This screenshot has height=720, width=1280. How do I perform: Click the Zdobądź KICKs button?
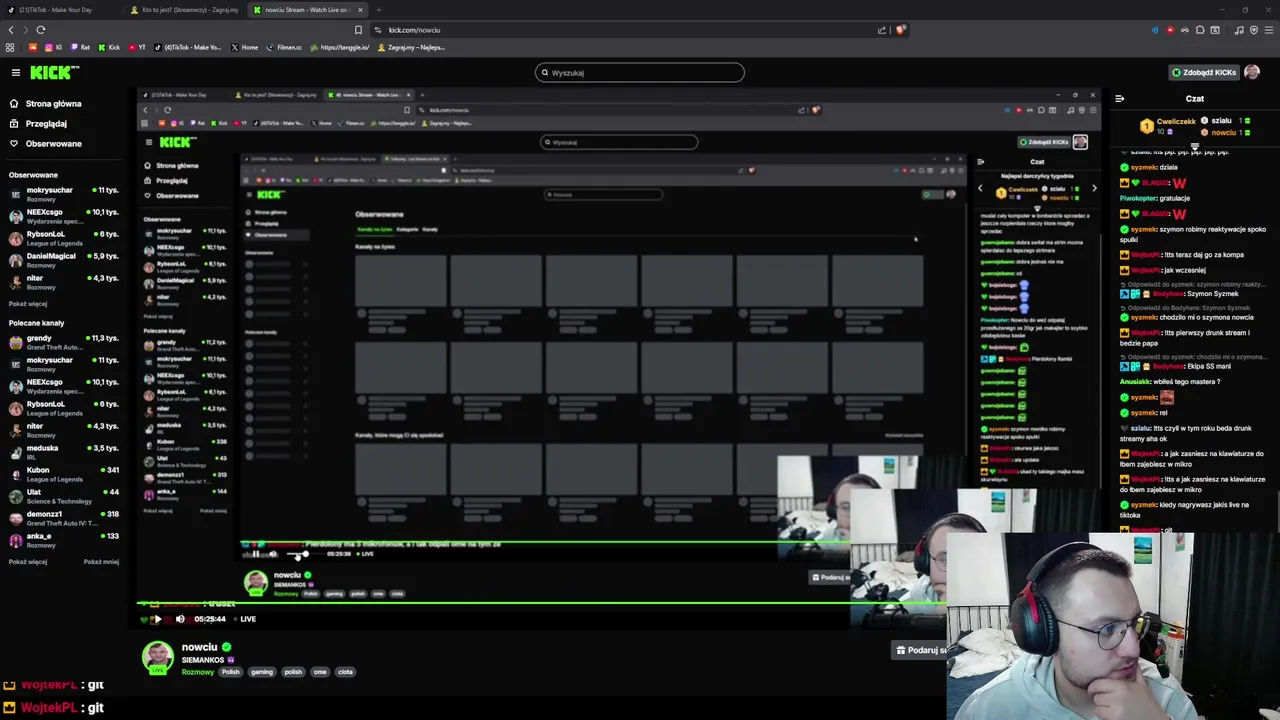point(1205,72)
